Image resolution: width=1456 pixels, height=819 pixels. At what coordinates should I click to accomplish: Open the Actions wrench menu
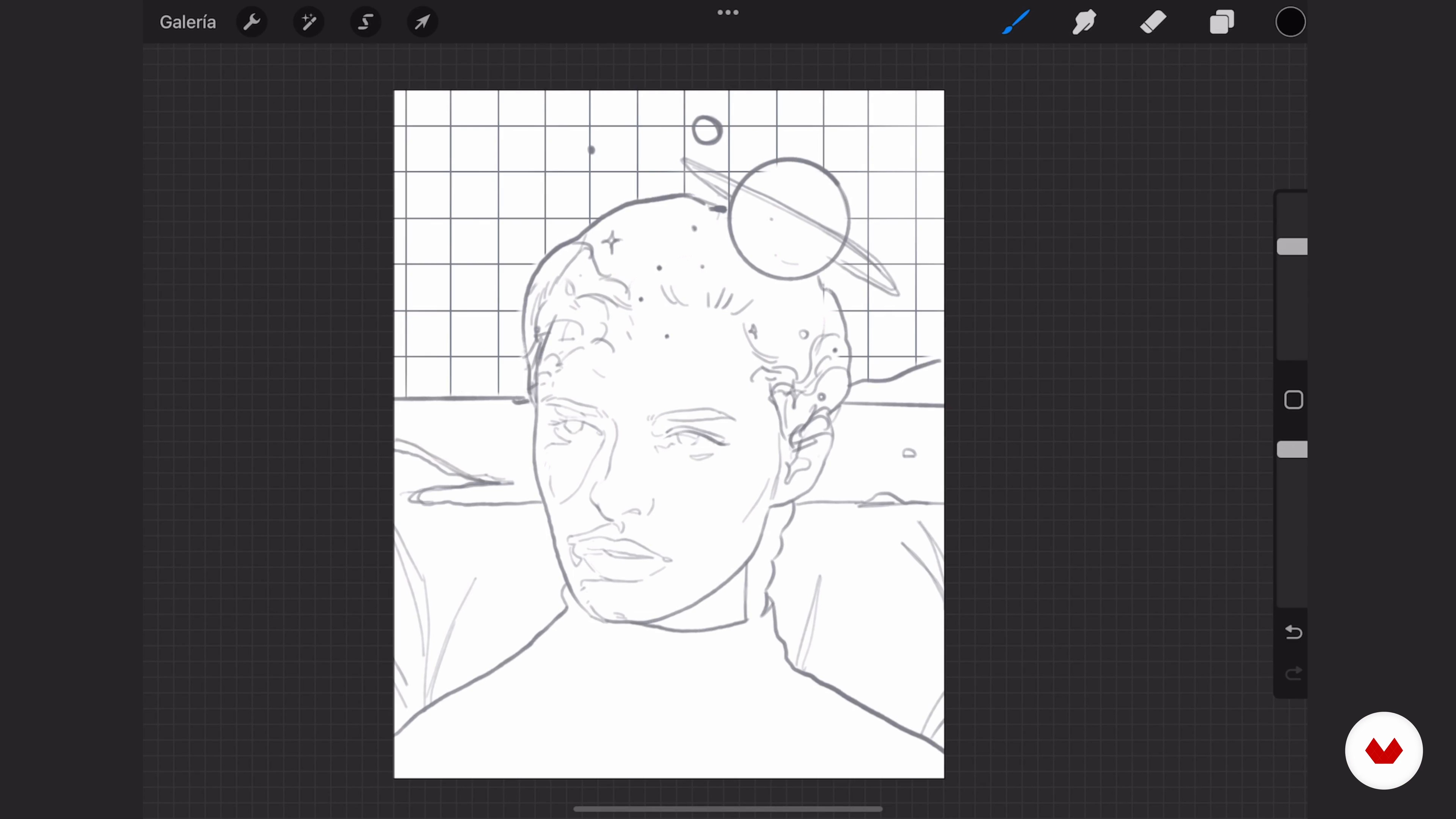[251, 22]
